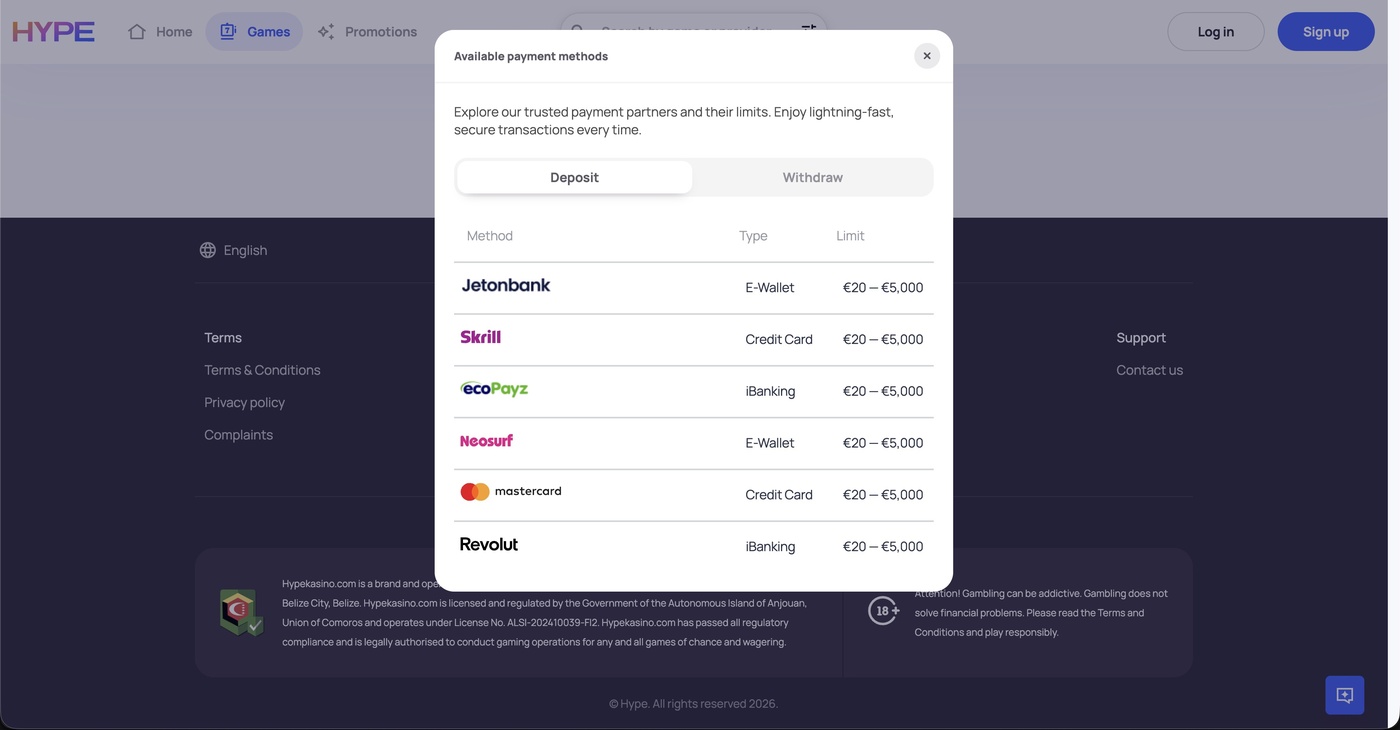Click E-Wallet type in the Jetonbank row

click(770, 287)
